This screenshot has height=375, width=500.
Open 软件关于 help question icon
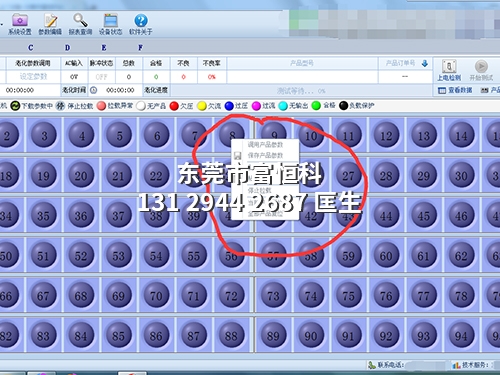(x=141, y=20)
